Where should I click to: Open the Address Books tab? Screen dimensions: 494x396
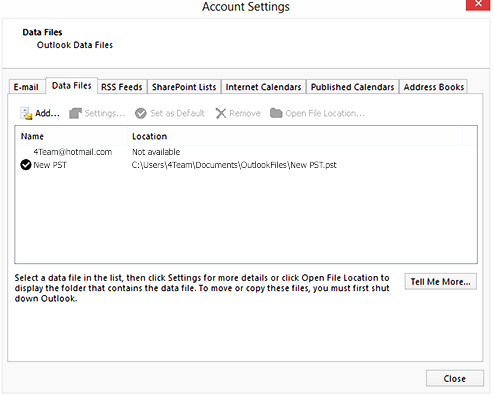pyautogui.click(x=434, y=87)
